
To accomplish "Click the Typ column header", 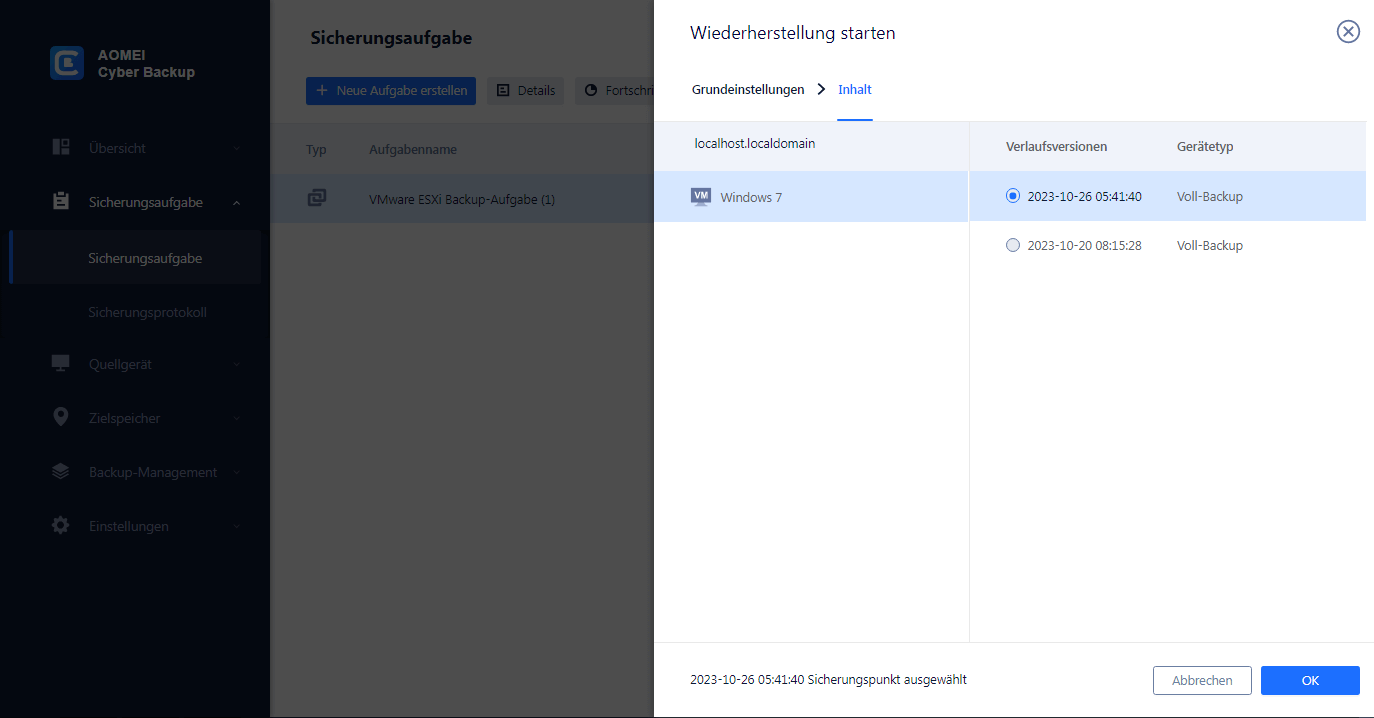I will coord(316,149).
